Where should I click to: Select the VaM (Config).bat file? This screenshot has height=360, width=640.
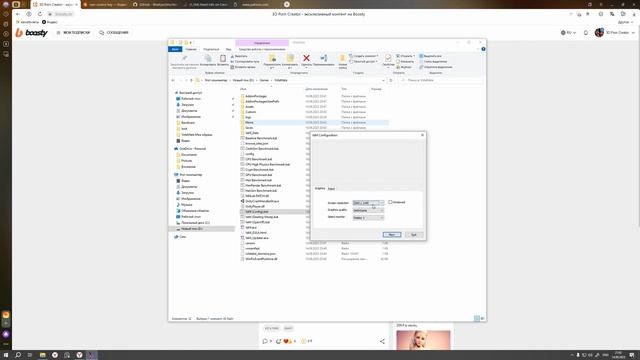click(257, 212)
